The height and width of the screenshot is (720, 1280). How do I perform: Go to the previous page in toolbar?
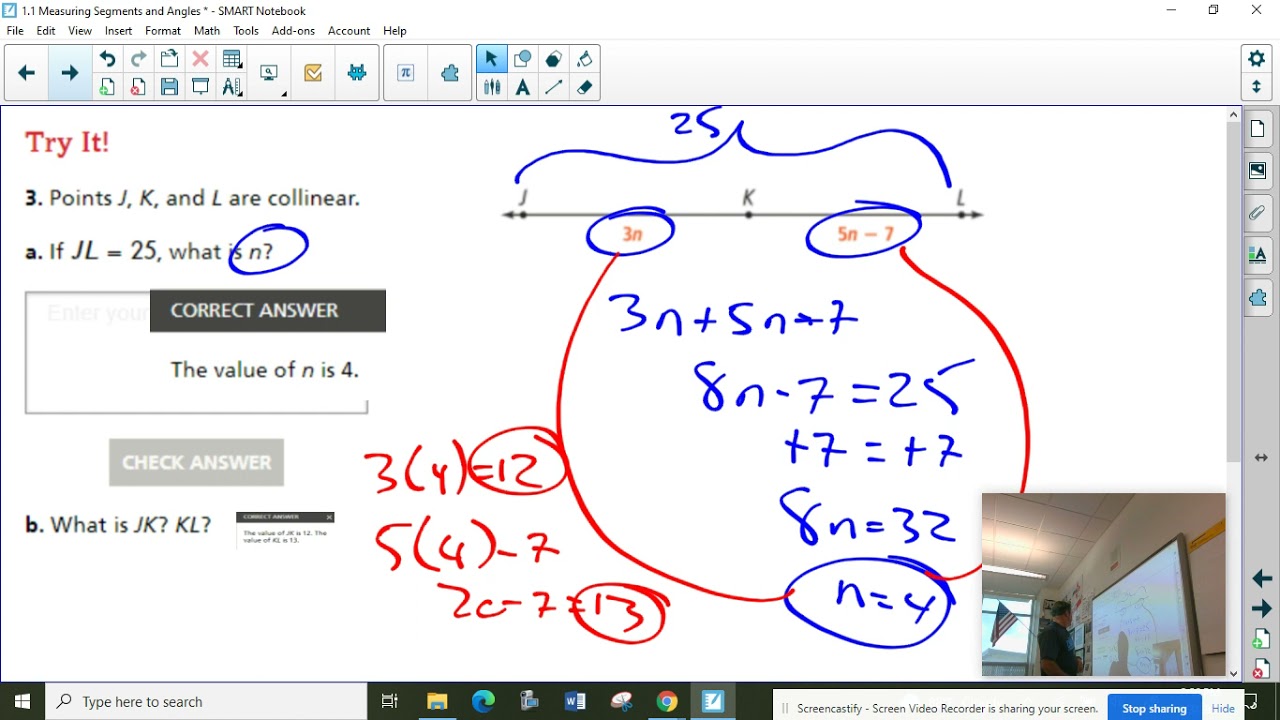[27, 73]
